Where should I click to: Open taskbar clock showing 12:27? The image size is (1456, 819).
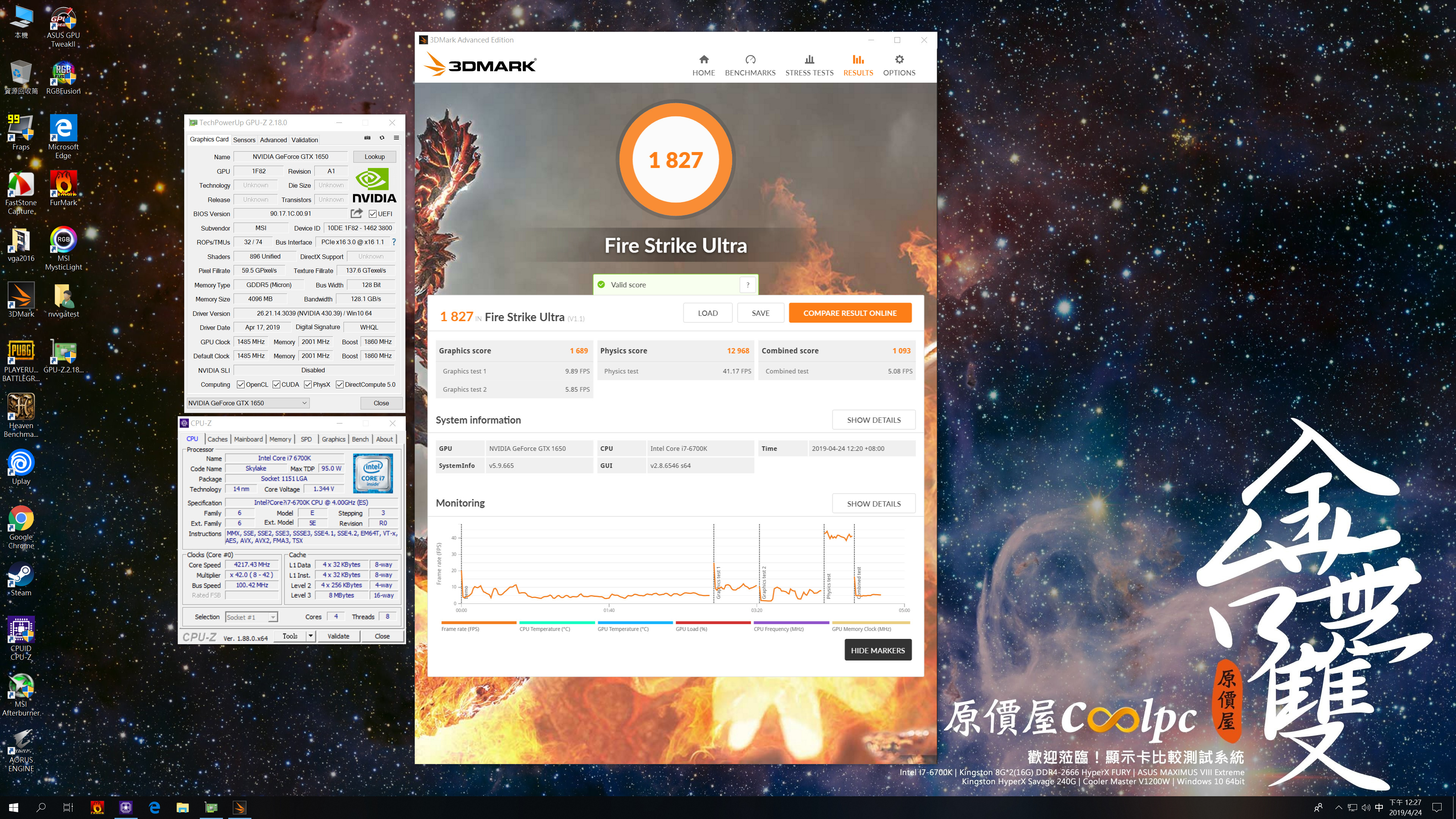(1405, 808)
